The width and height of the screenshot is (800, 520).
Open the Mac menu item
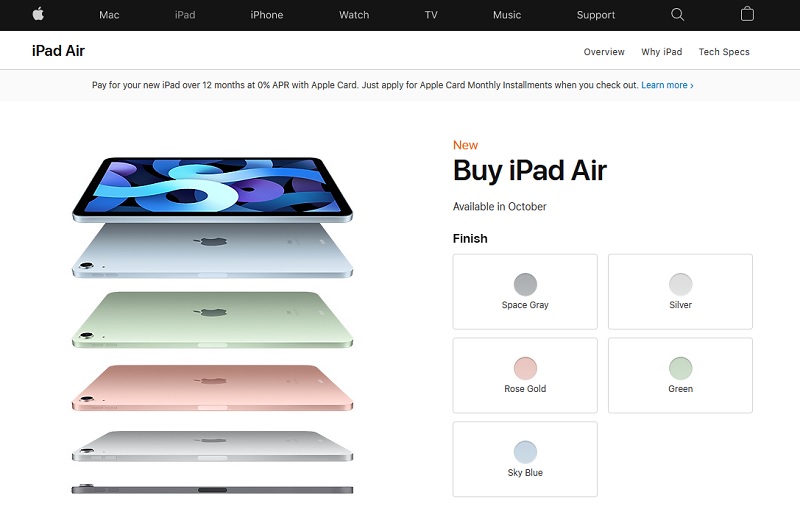[109, 15]
